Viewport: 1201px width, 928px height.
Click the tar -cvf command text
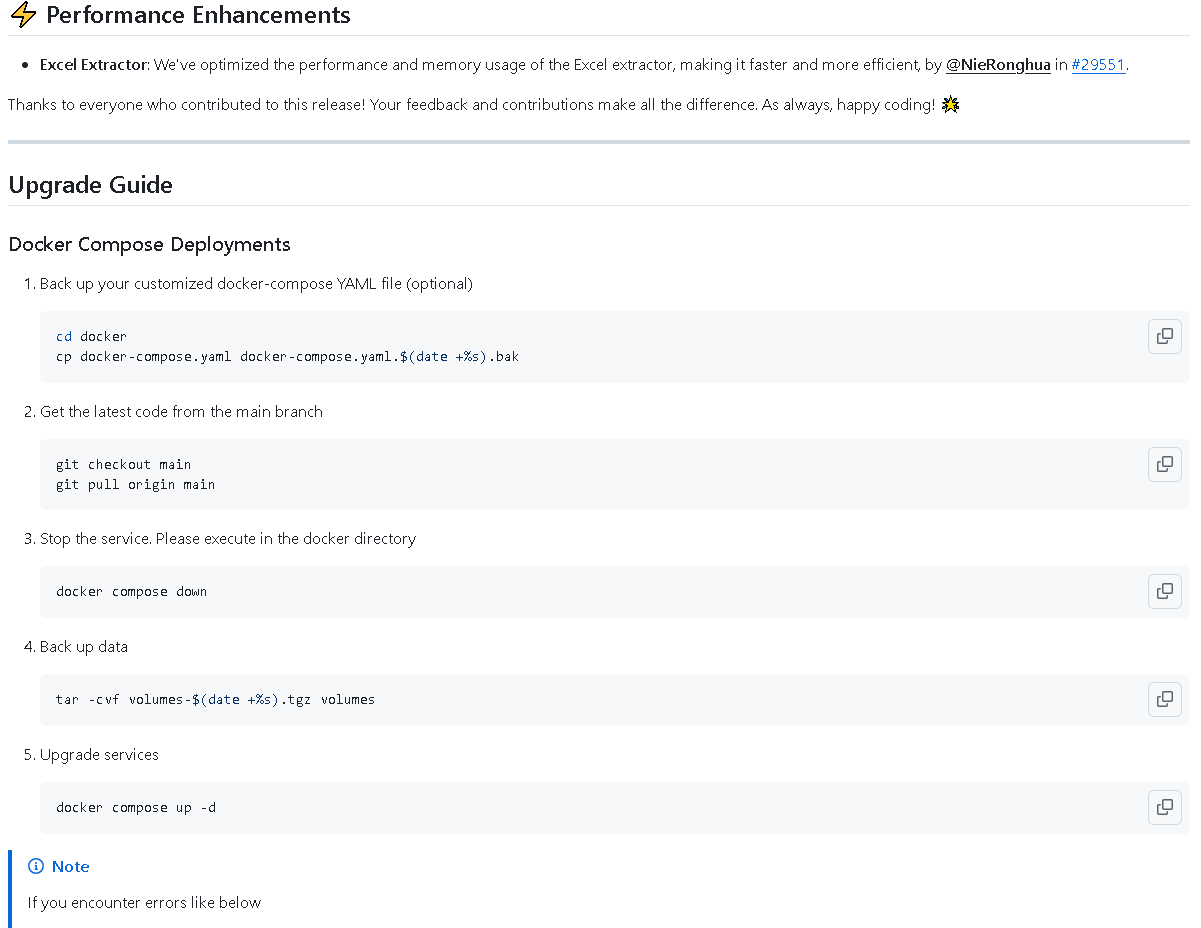[215, 700]
